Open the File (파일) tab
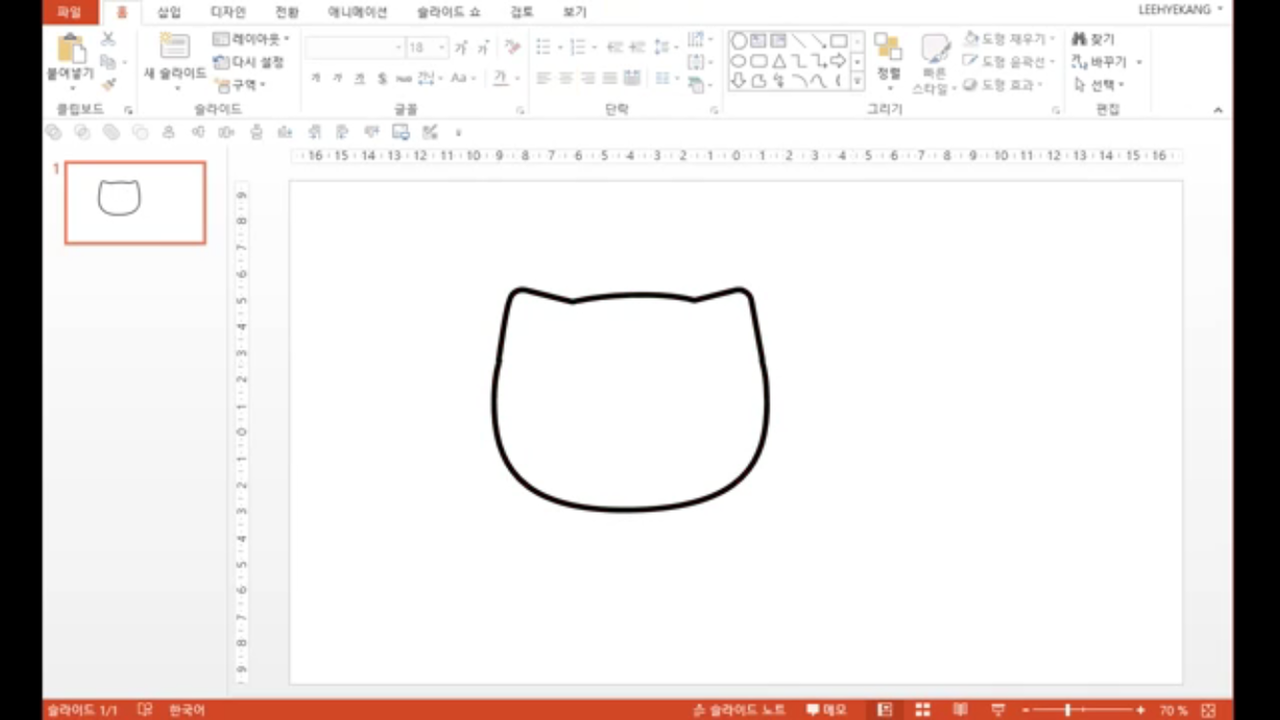Image resolution: width=1280 pixels, height=720 pixels. [x=70, y=12]
